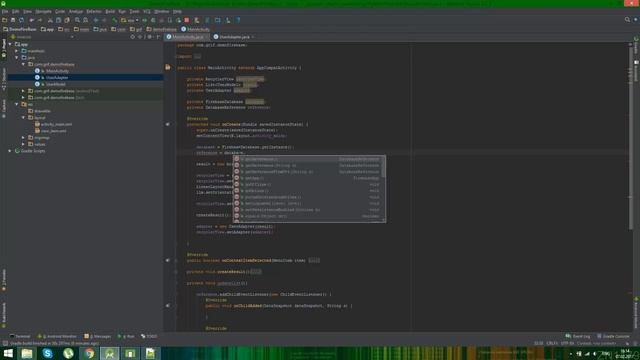Screen dimensions: 640x360
Task: Click the Open folder toolbar icon
Action: click(4, 20)
